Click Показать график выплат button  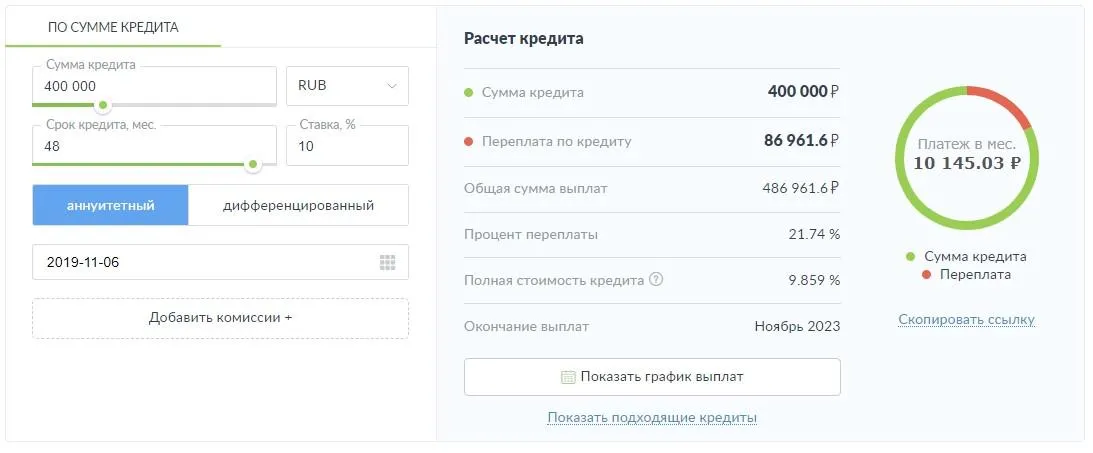click(652, 377)
